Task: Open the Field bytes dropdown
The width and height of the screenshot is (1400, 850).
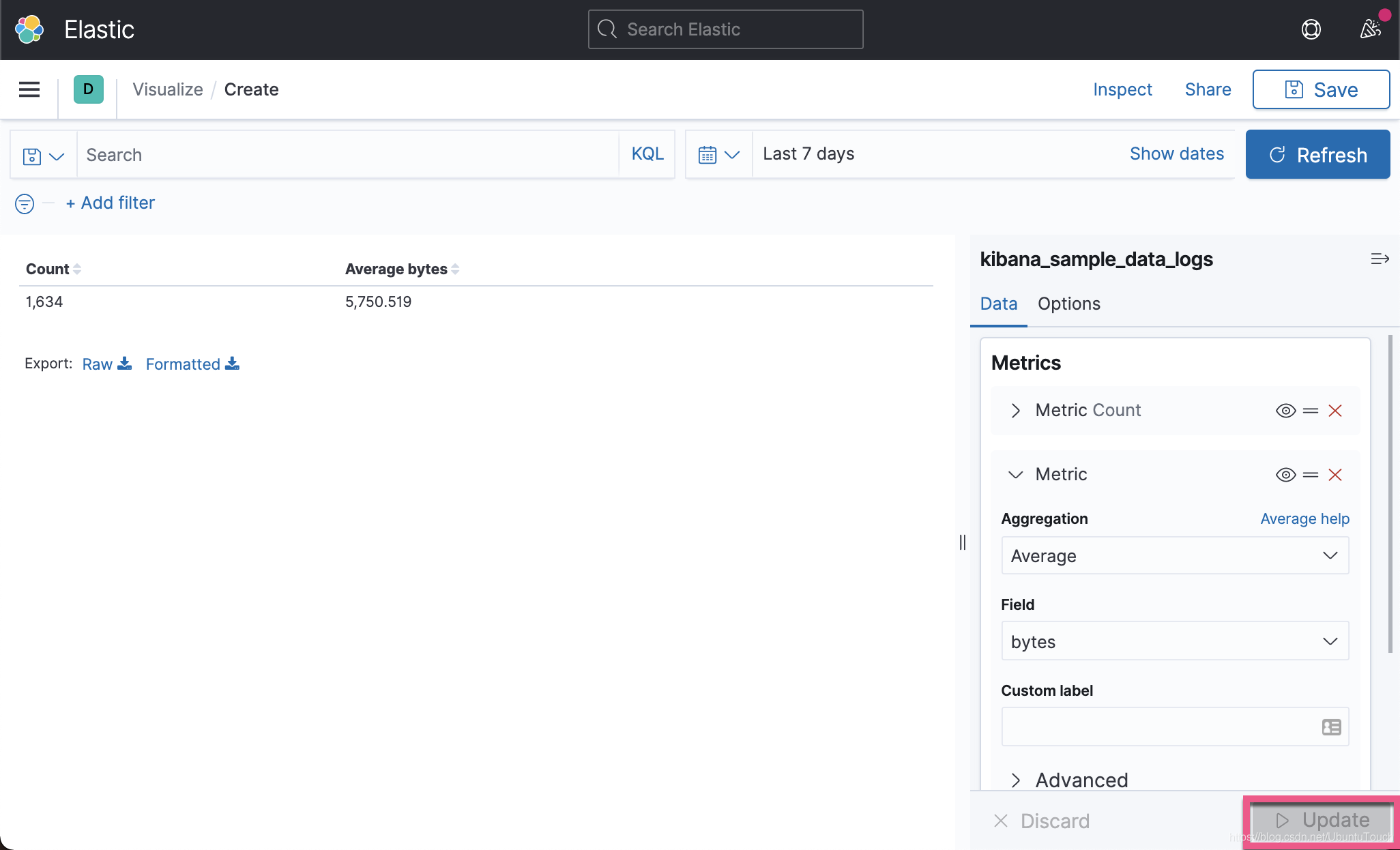Action: tap(1174, 641)
